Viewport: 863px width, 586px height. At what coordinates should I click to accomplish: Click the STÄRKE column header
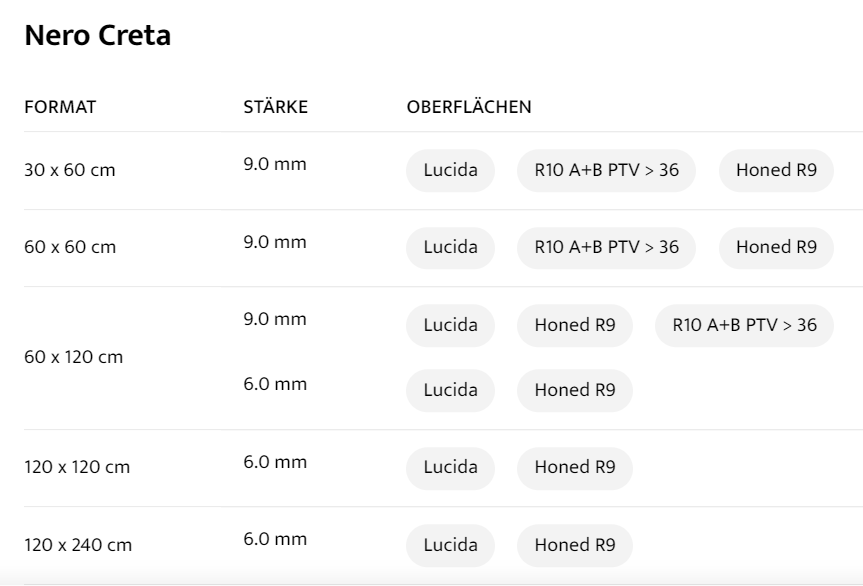(275, 108)
